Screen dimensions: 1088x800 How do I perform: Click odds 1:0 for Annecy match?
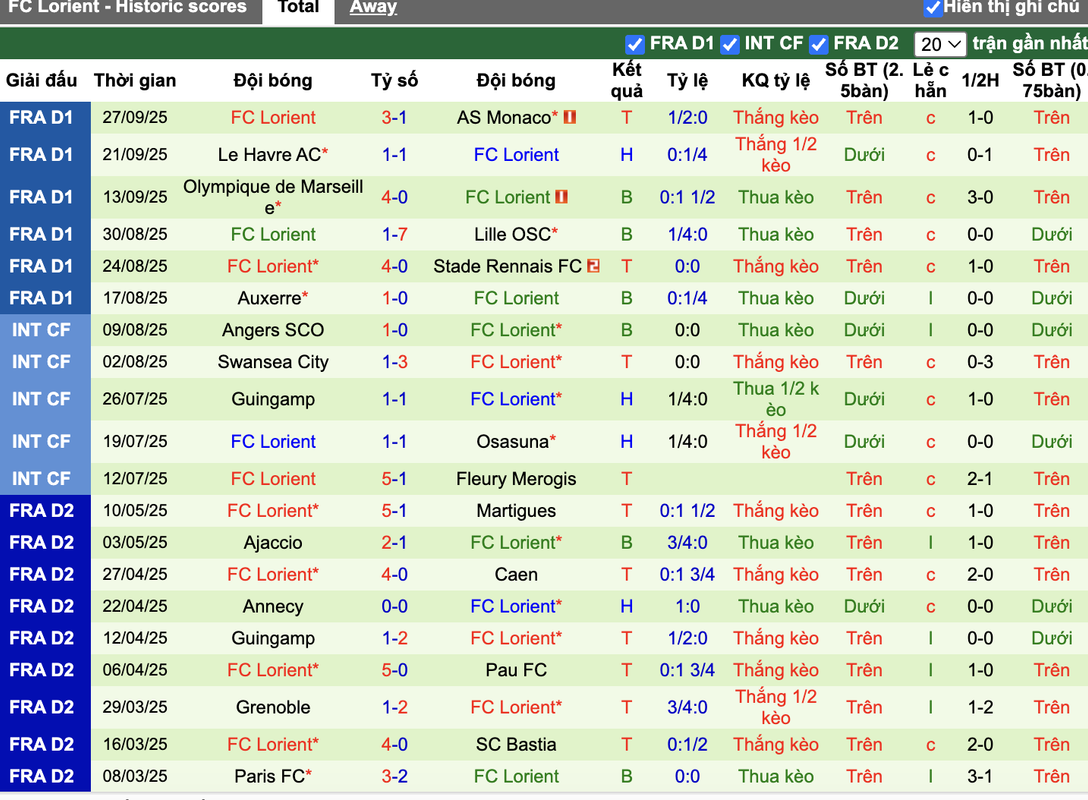[688, 606]
